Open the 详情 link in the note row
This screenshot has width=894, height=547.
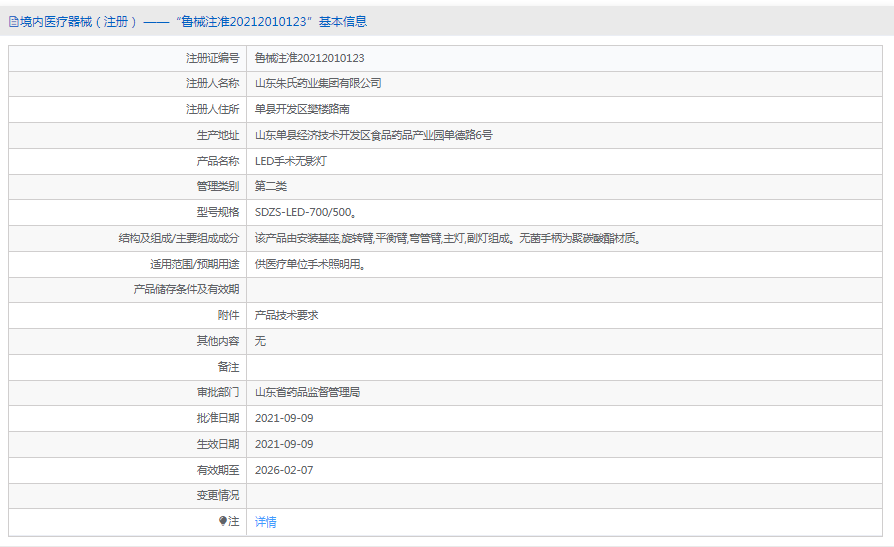(x=266, y=522)
